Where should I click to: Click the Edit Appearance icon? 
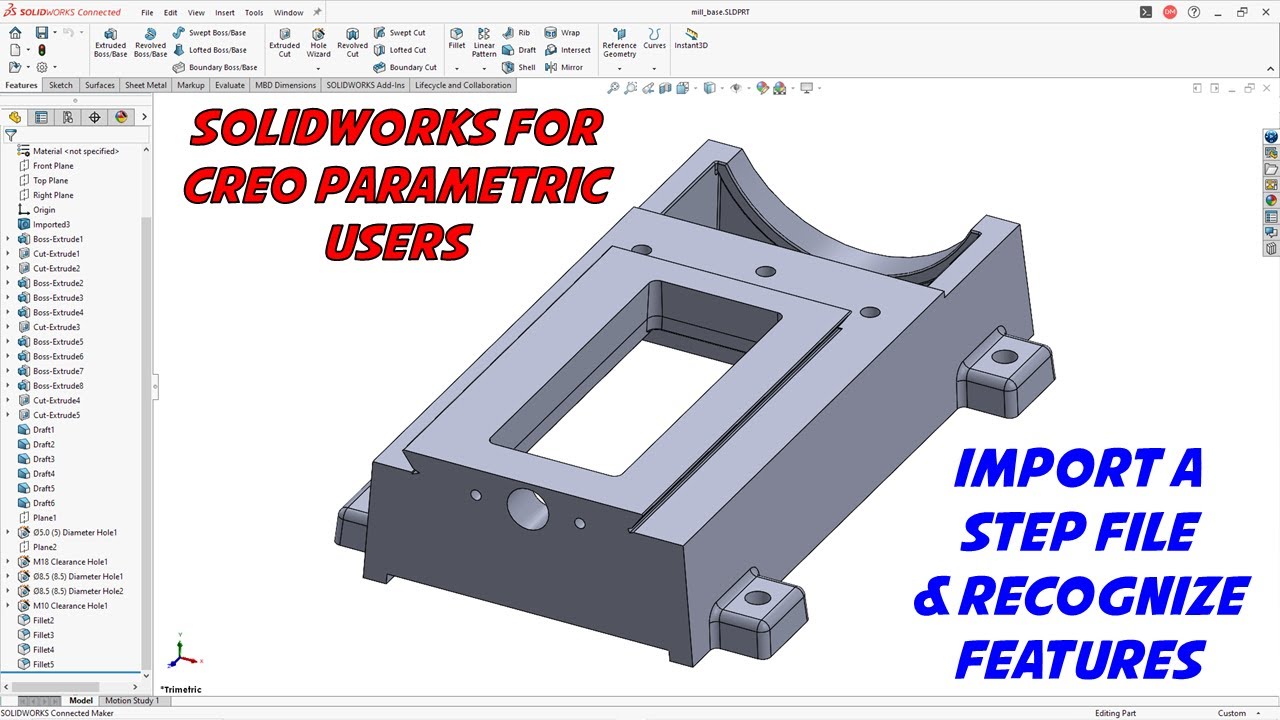[x=762, y=88]
